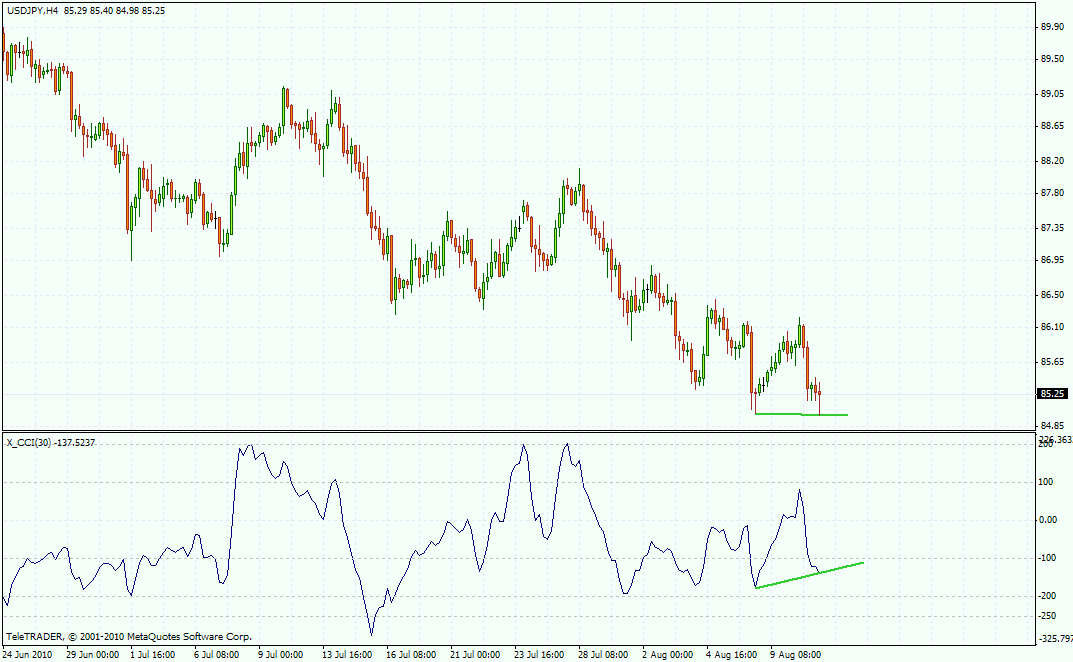This screenshot has width=1073, height=662.
Task: Click the -325.797 CCI scale minimum label
Action: coord(1053,638)
